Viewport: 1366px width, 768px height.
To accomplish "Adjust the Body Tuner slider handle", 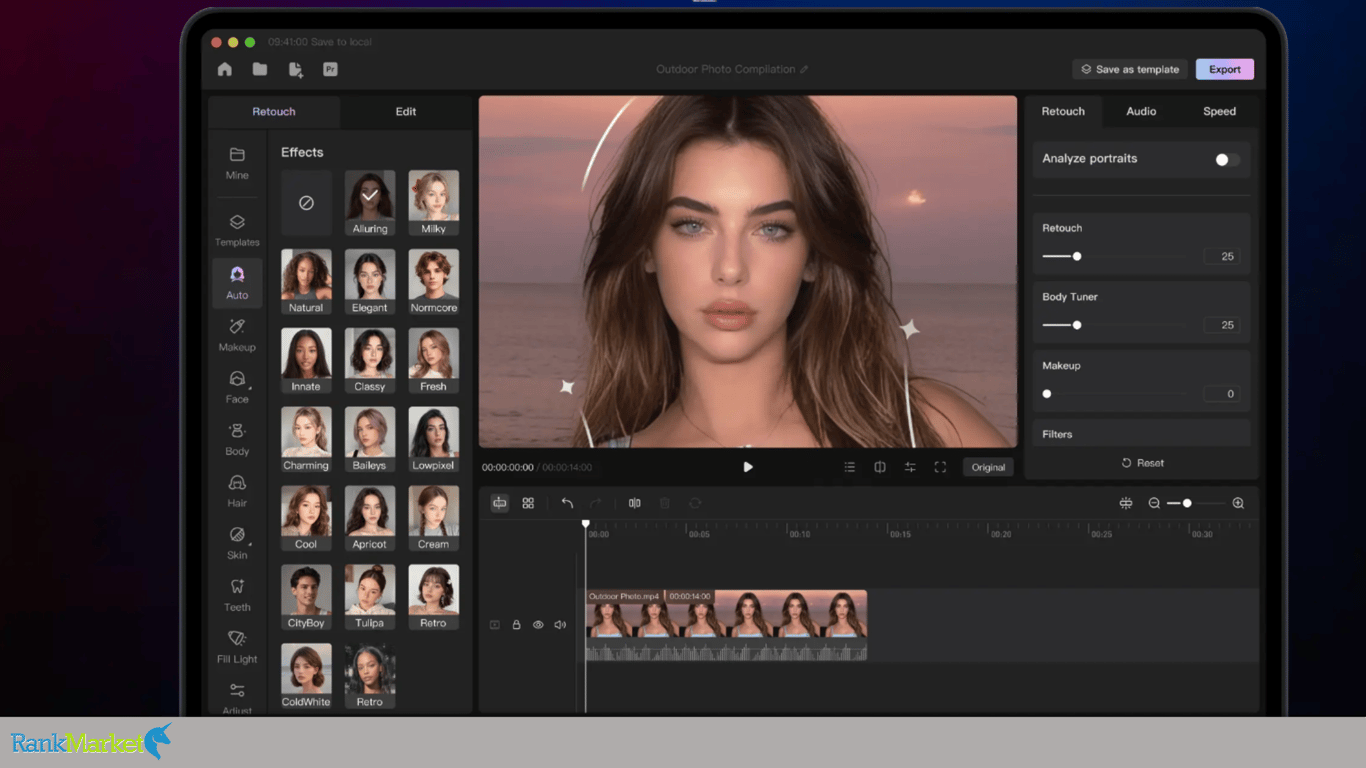I will (1077, 325).
